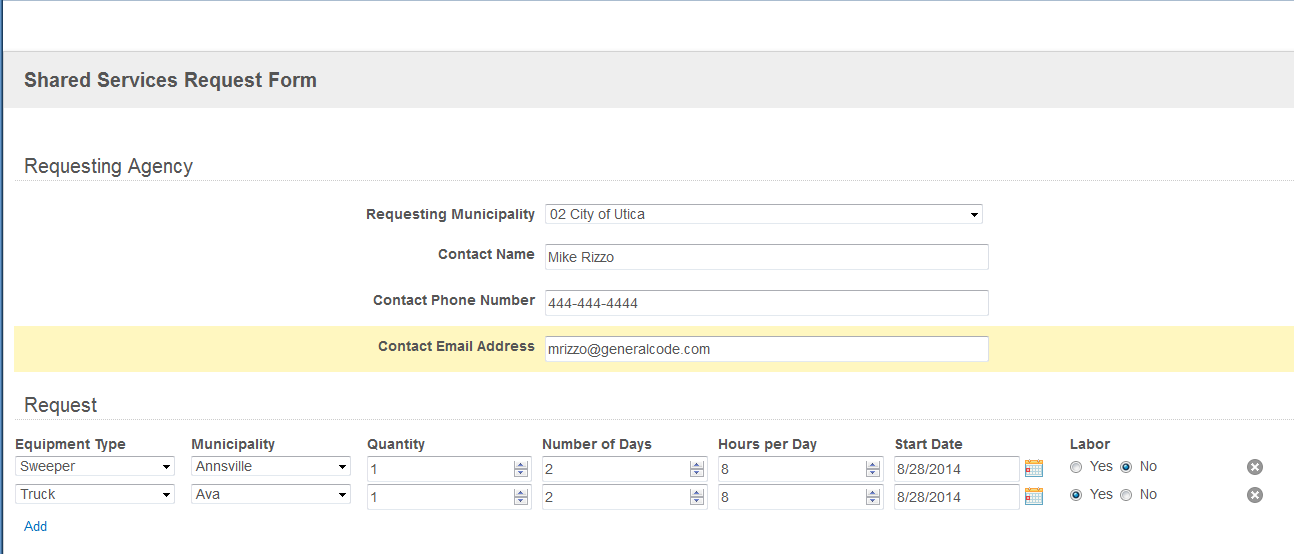Open the Annsville Municipality dropdown
The height and width of the screenshot is (554, 1294).
point(271,466)
